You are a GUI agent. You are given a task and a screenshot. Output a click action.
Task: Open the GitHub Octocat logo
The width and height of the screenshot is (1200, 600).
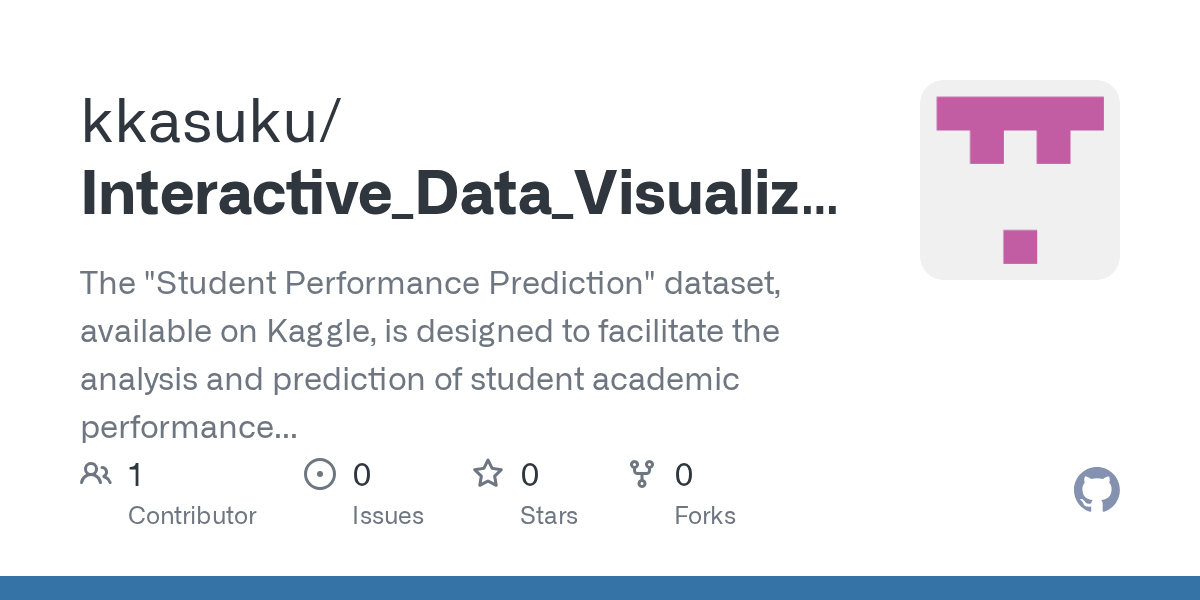tap(1096, 490)
